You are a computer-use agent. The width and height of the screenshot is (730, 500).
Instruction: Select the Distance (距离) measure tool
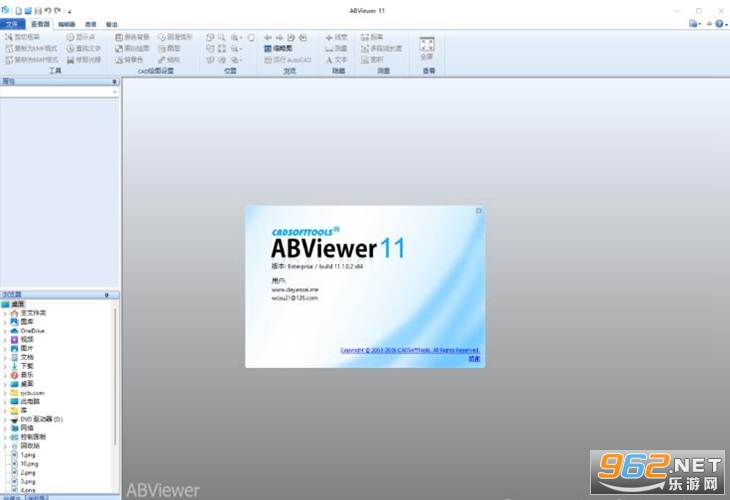tap(372, 37)
